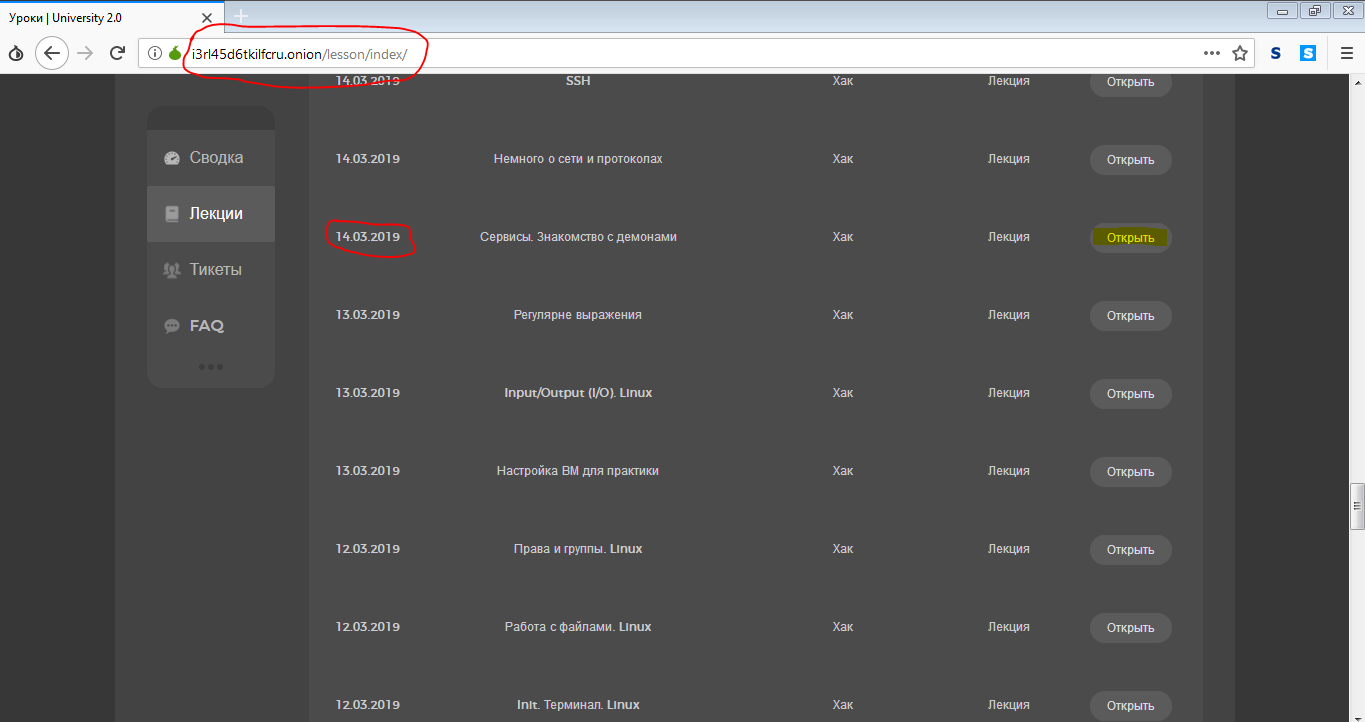Bookmark this page with the star icon

click(1240, 53)
